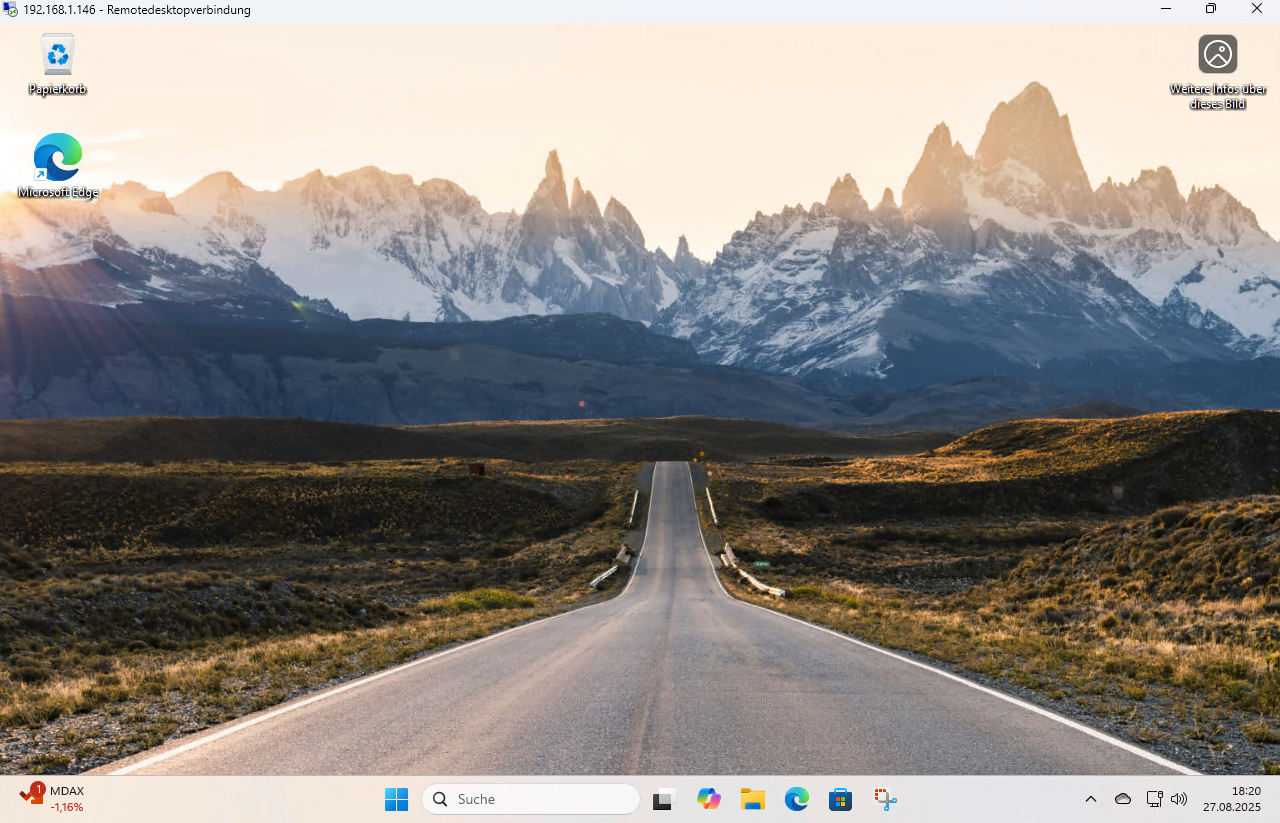Minimize the Remotedesktopverbindung window

click(1165, 9)
